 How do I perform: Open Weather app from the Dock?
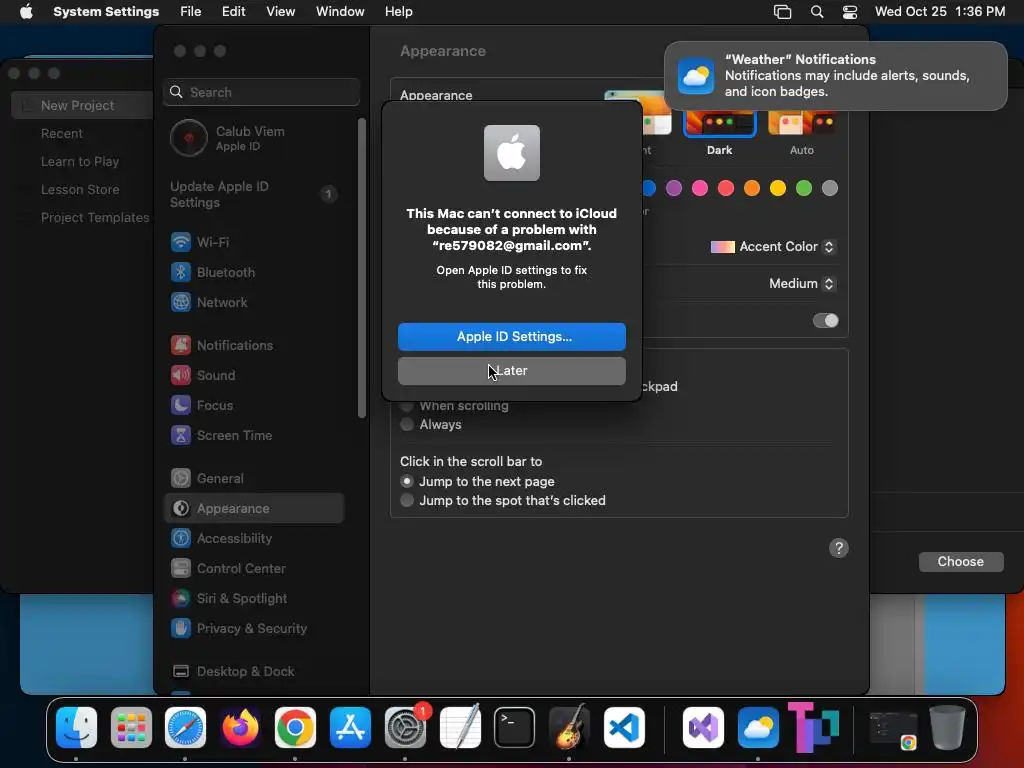click(x=758, y=728)
